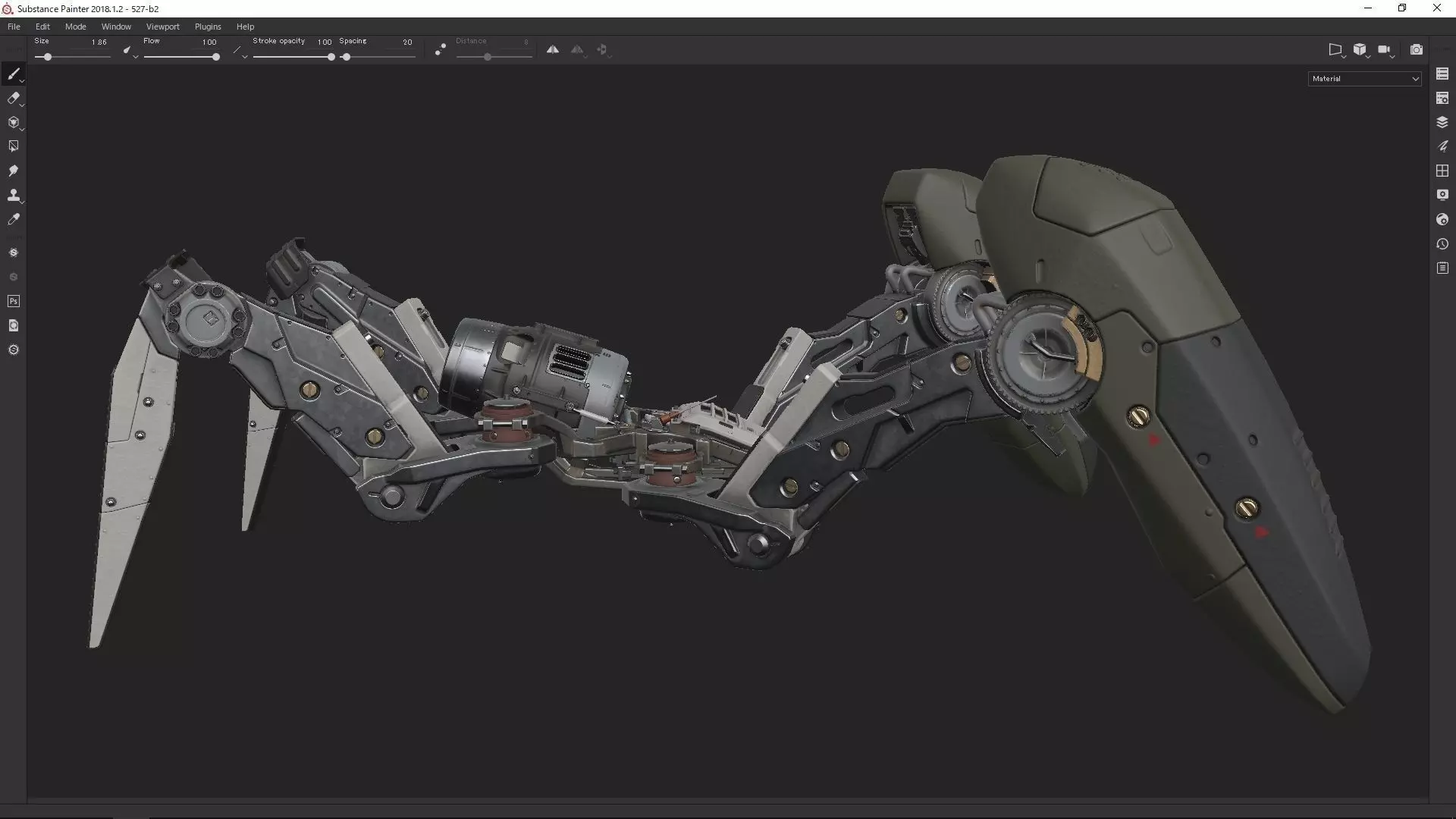Click the Spacing slider handle

point(346,57)
